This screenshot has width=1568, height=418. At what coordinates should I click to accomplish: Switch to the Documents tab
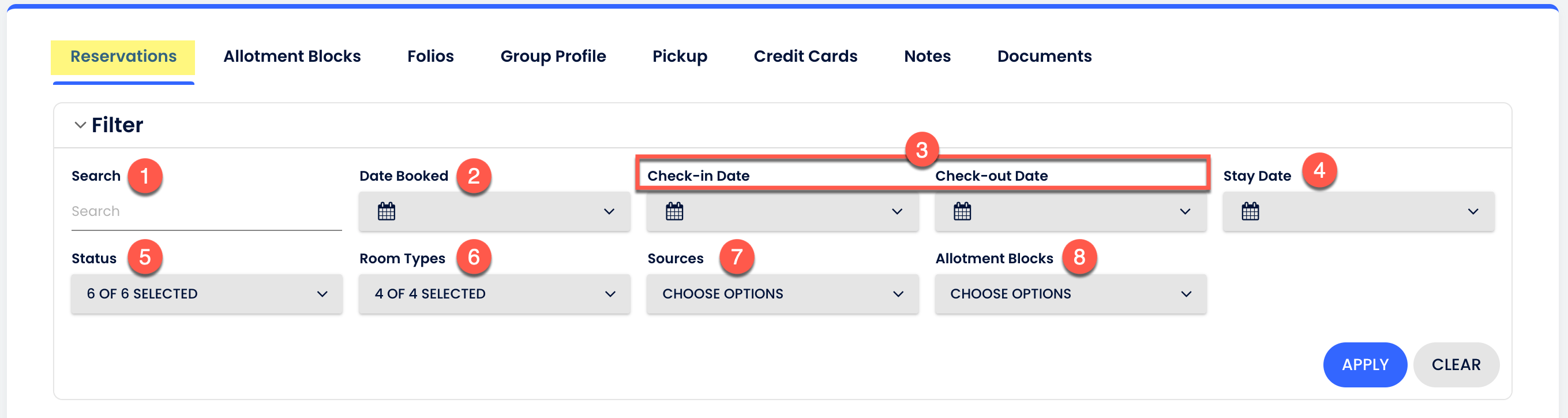coord(1044,56)
